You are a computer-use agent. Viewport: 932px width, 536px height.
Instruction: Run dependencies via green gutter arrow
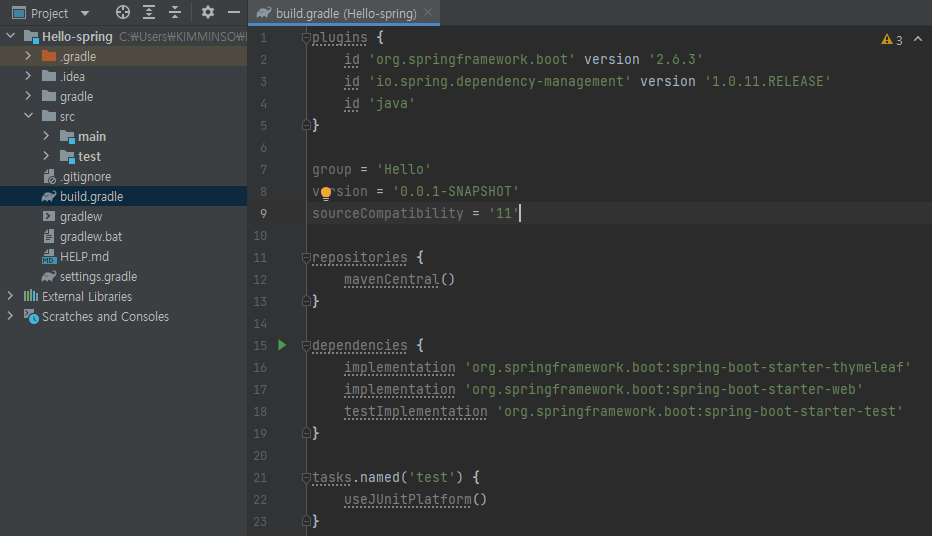pos(282,345)
